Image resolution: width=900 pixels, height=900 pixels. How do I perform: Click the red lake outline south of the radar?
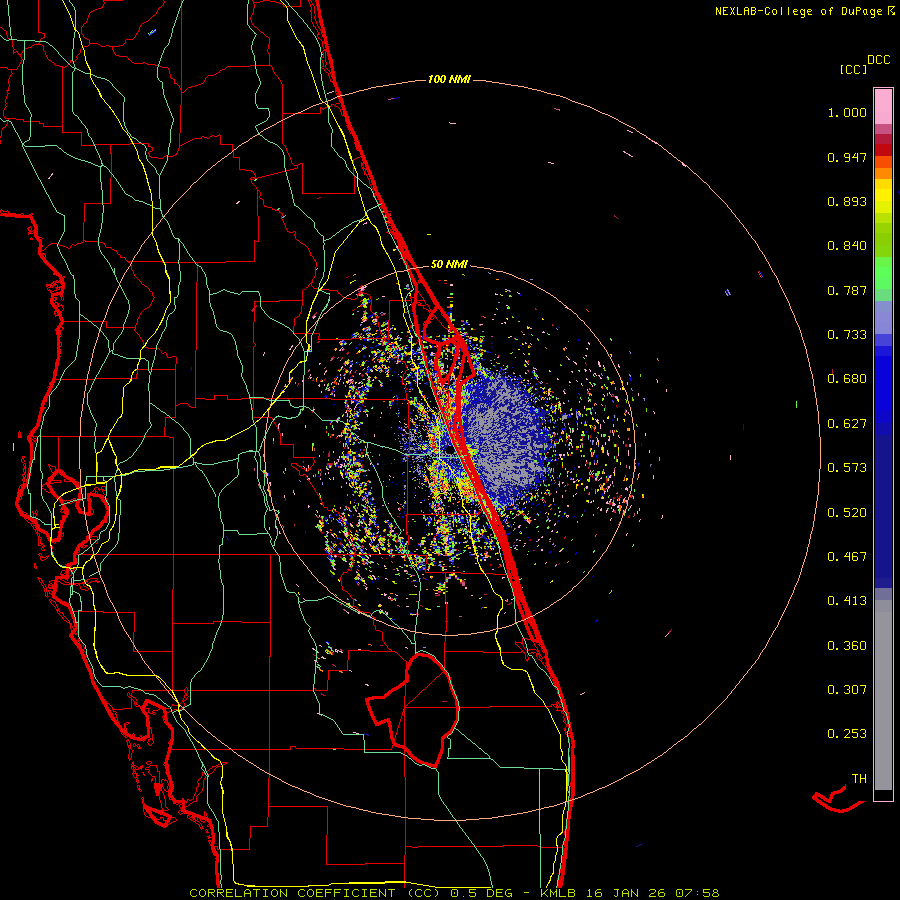click(413, 710)
